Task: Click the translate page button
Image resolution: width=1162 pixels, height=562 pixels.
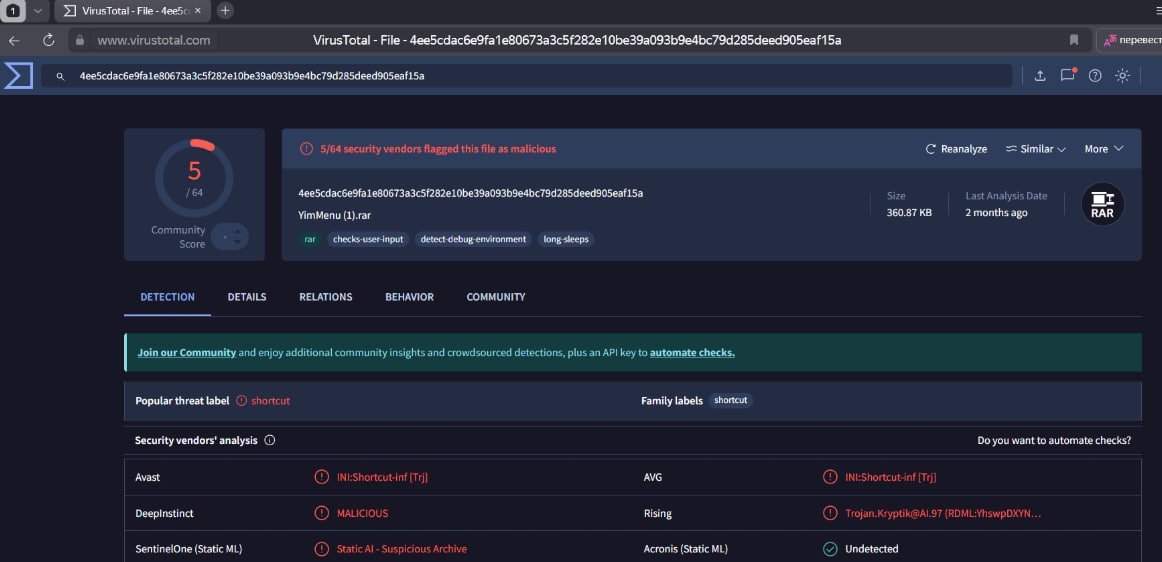Action: point(1129,40)
